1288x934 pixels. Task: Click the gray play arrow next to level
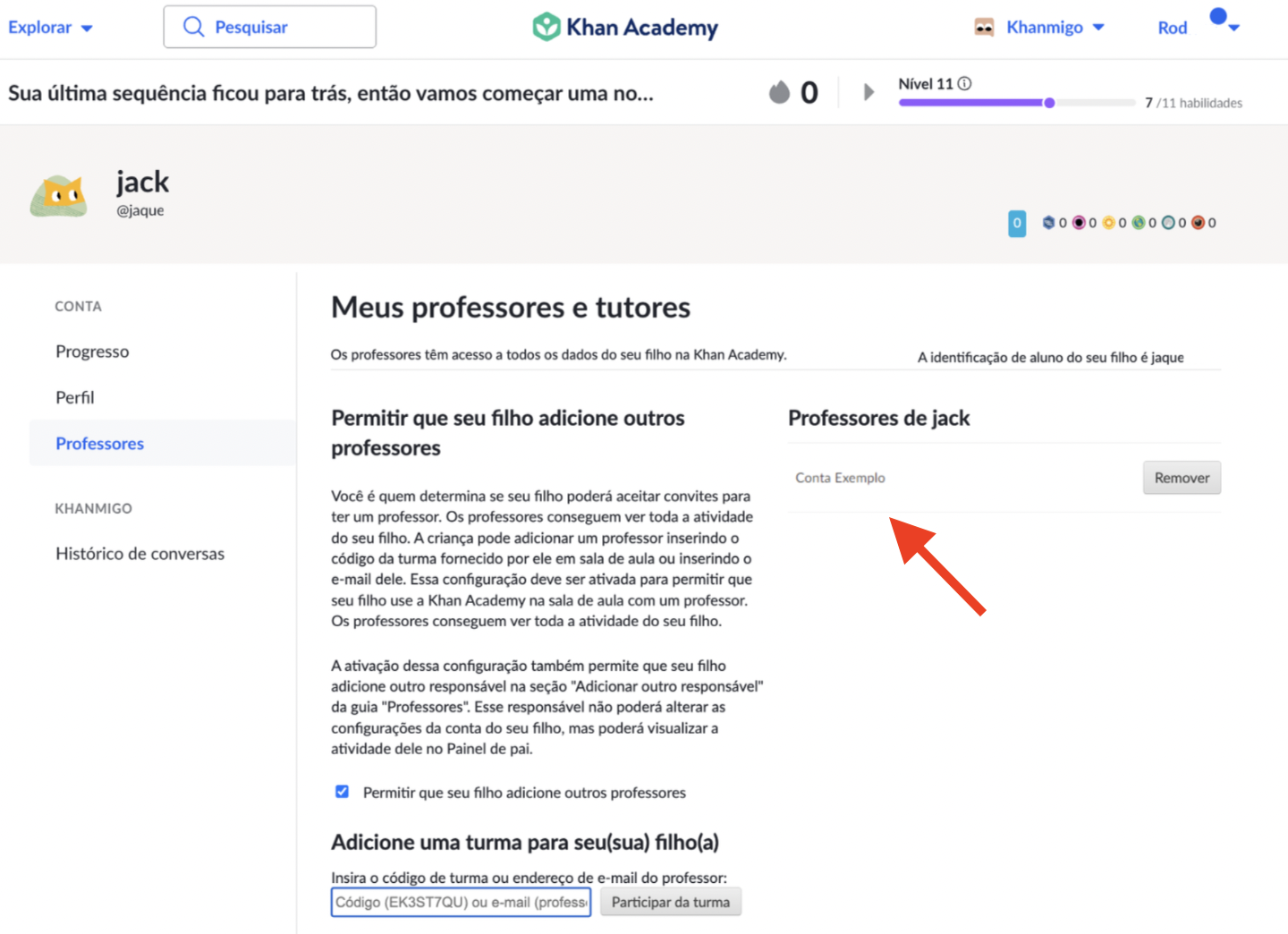[x=869, y=91]
